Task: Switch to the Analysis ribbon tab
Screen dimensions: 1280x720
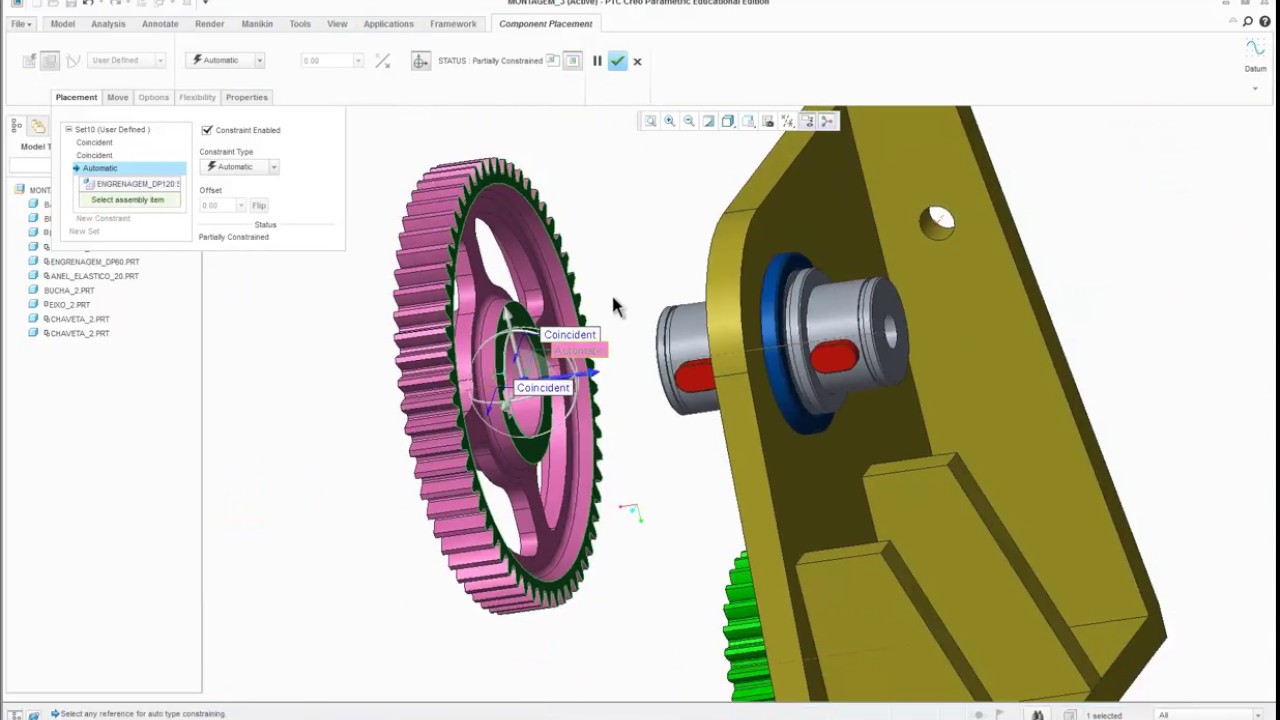Action: [x=108, y=24]
